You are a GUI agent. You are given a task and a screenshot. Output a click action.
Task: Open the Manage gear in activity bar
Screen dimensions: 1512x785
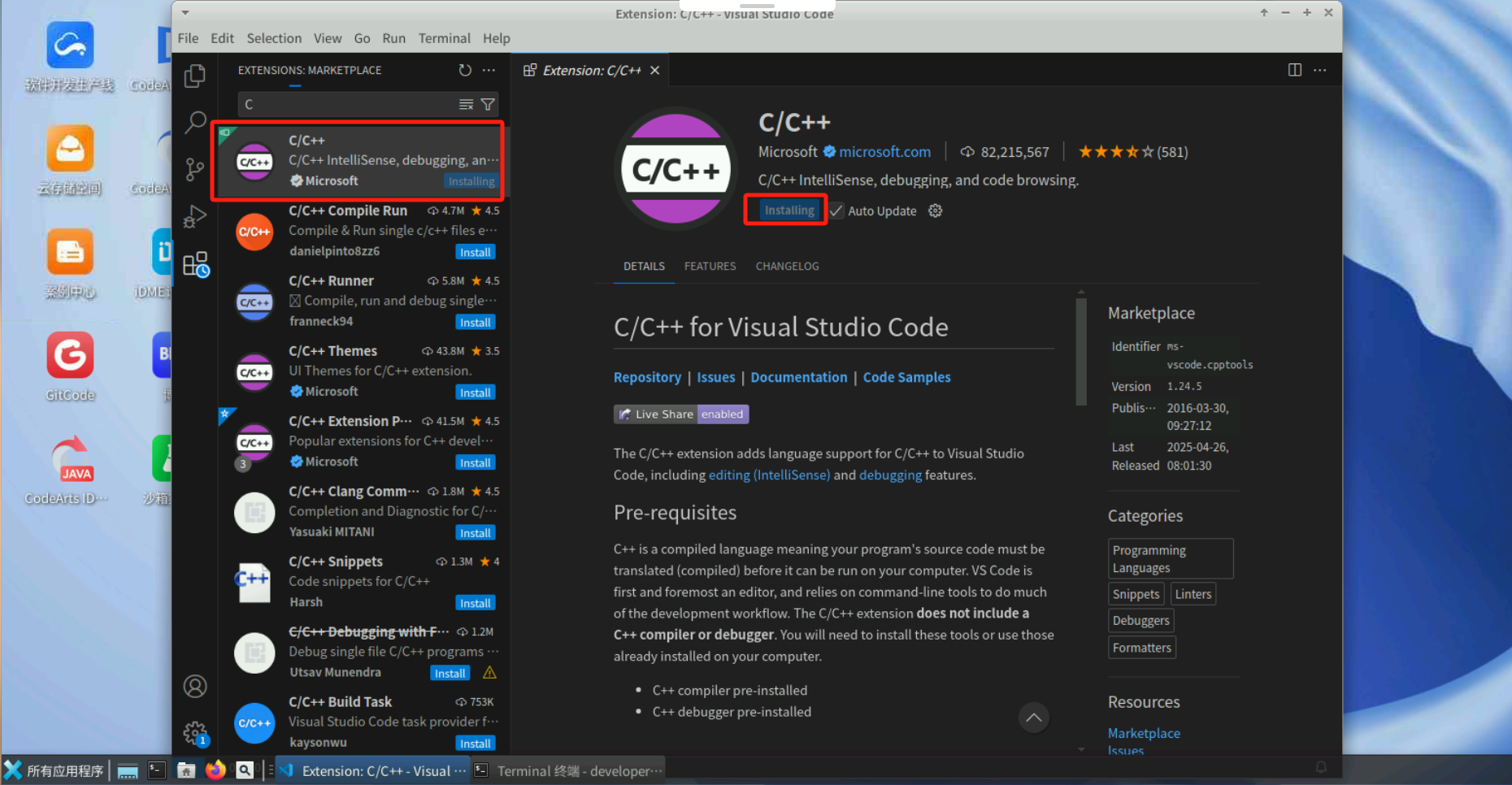[x=195, y=733]
